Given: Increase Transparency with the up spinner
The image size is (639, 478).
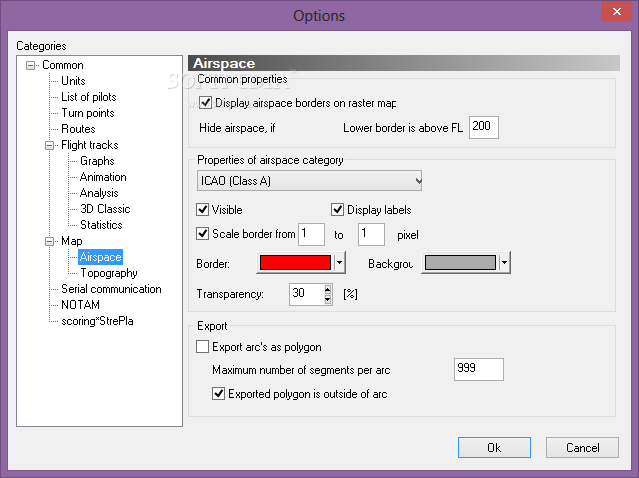Looking at the screenshot, I should [328, 290].
